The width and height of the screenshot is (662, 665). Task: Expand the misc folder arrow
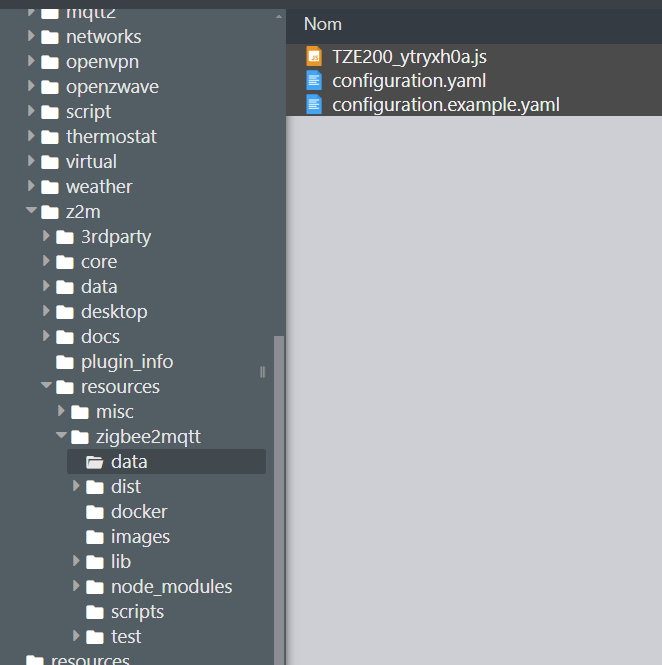point(61,411)
